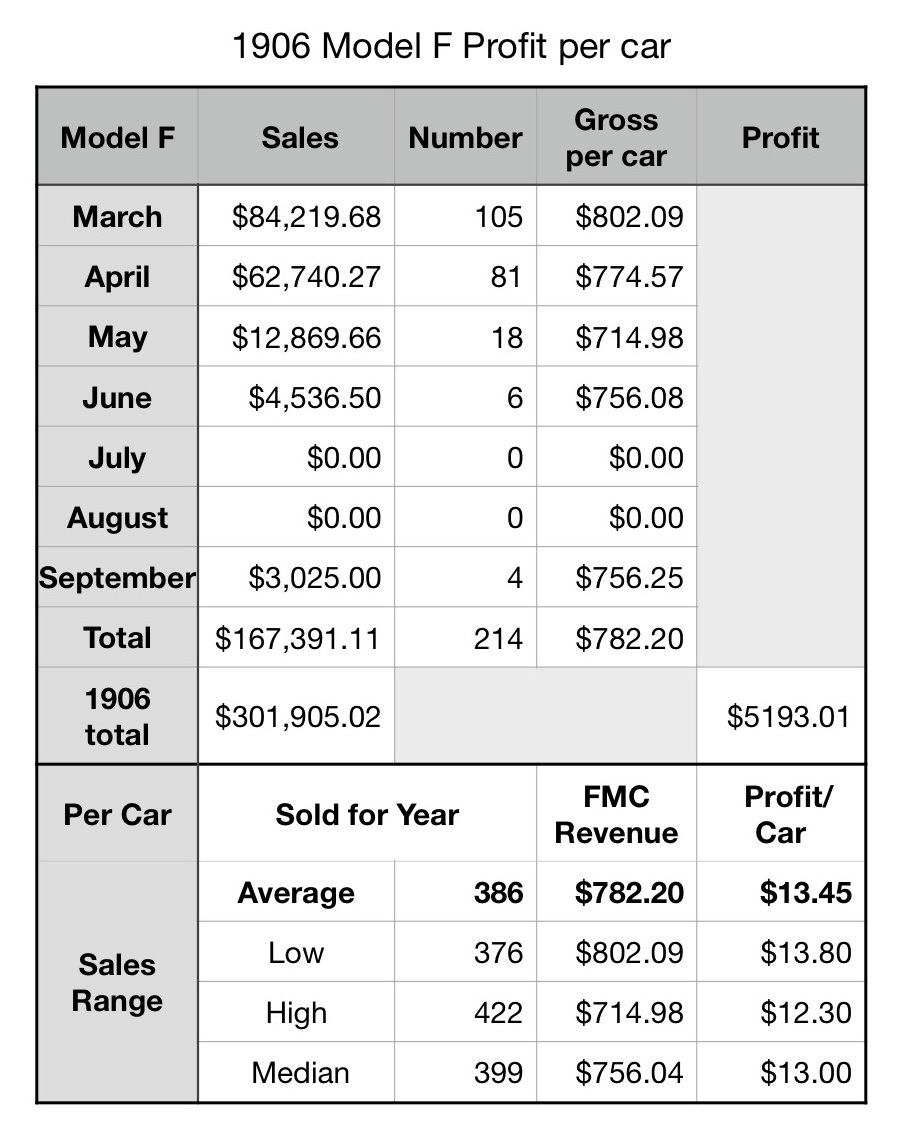Select the High sold count 422
The height and width of the screenshot is (1146, 904).
[498, 1013]
